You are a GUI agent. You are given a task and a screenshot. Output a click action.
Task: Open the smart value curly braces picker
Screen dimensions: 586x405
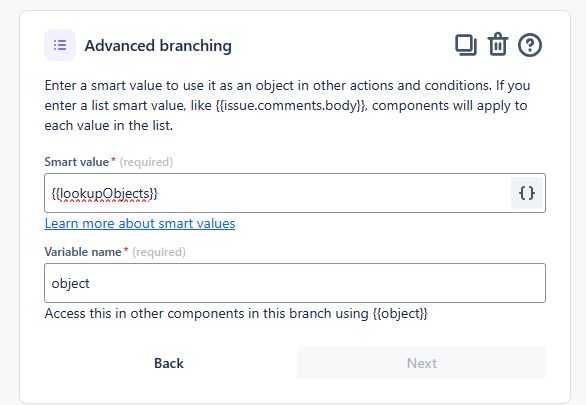pyautogui.click(x=527, y=193)
